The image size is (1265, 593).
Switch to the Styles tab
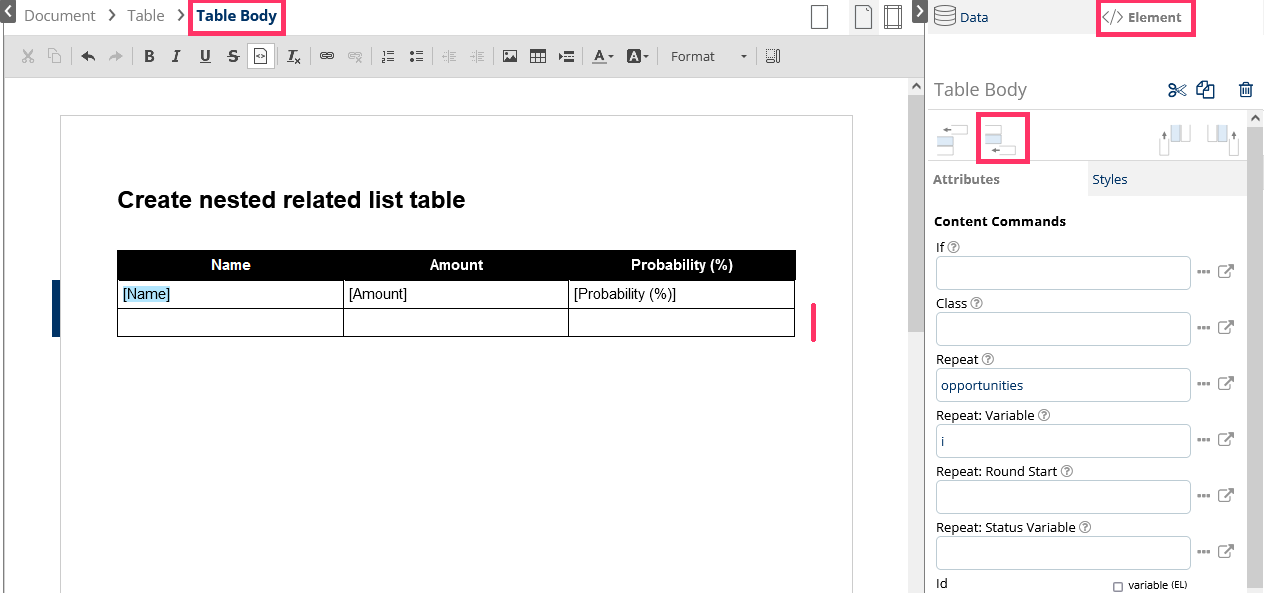click(x=1109, y=180)
